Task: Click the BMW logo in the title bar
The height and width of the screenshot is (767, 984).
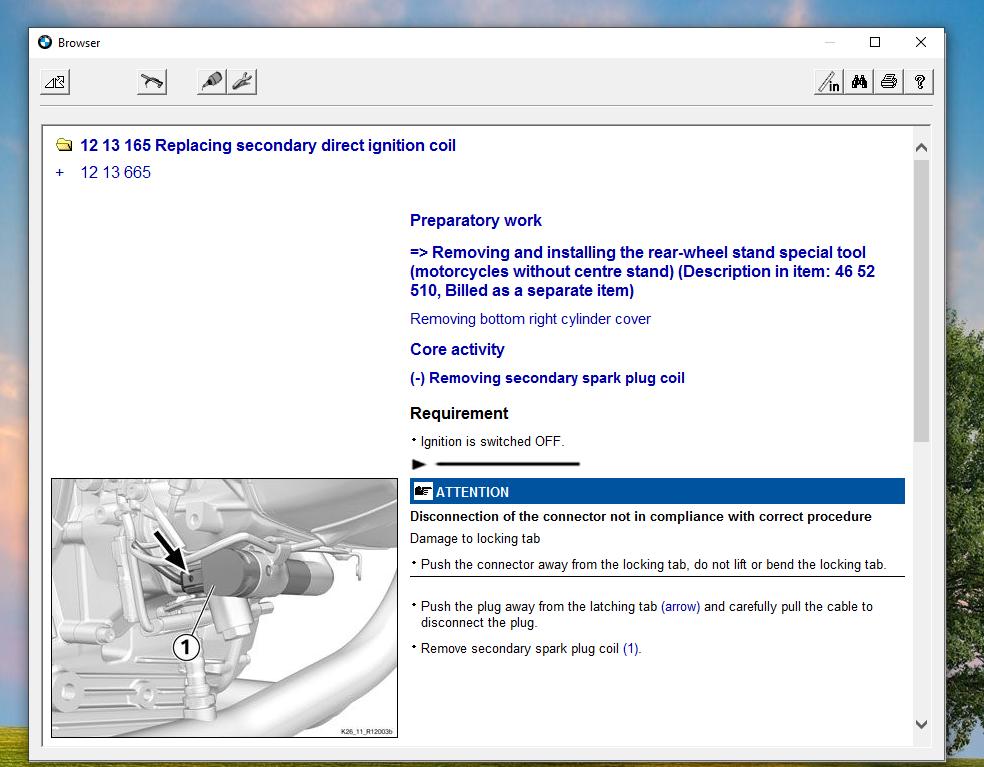Action: pos(45,42)
